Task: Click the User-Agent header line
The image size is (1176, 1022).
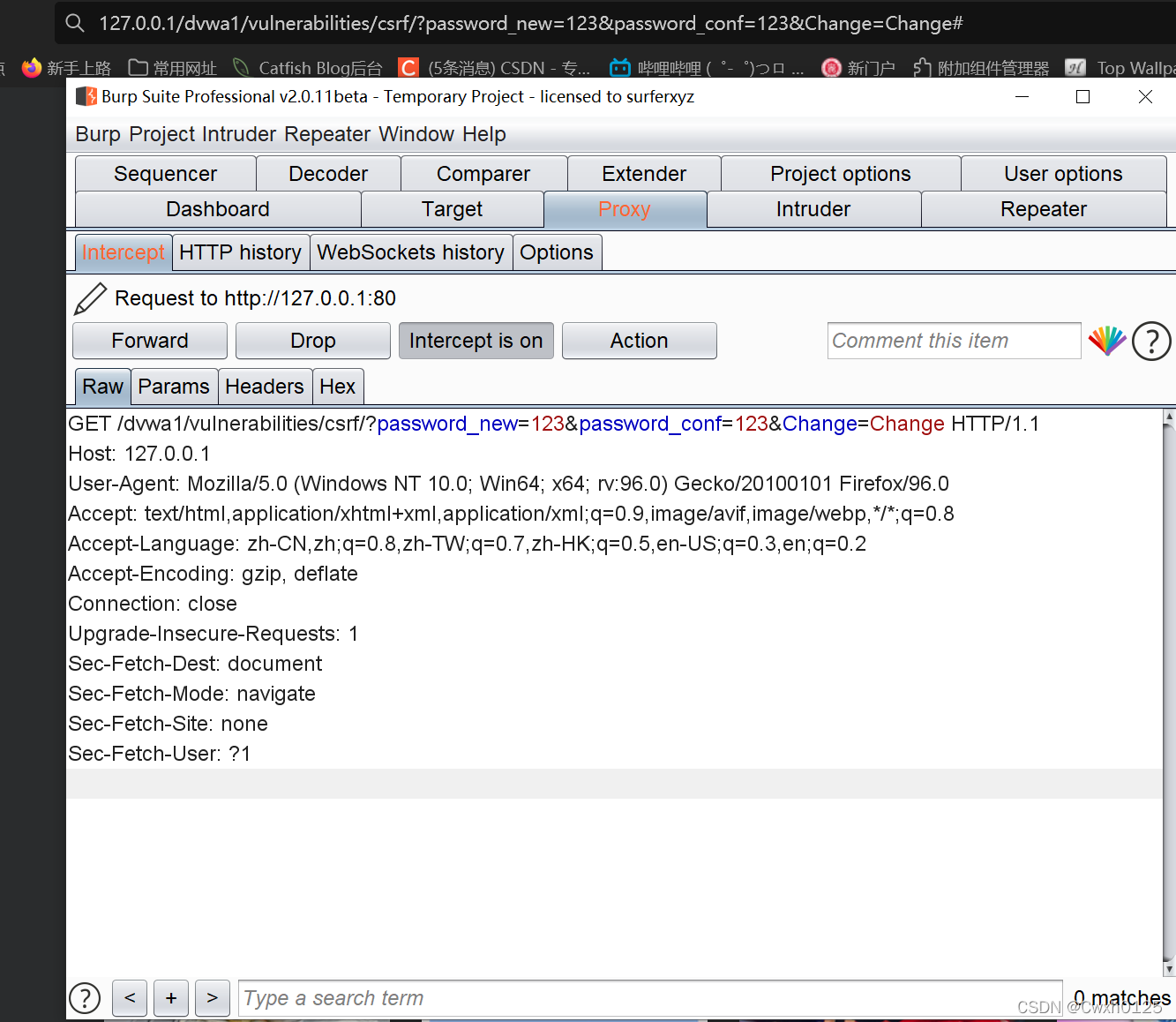Action: (x=508, y=484)
